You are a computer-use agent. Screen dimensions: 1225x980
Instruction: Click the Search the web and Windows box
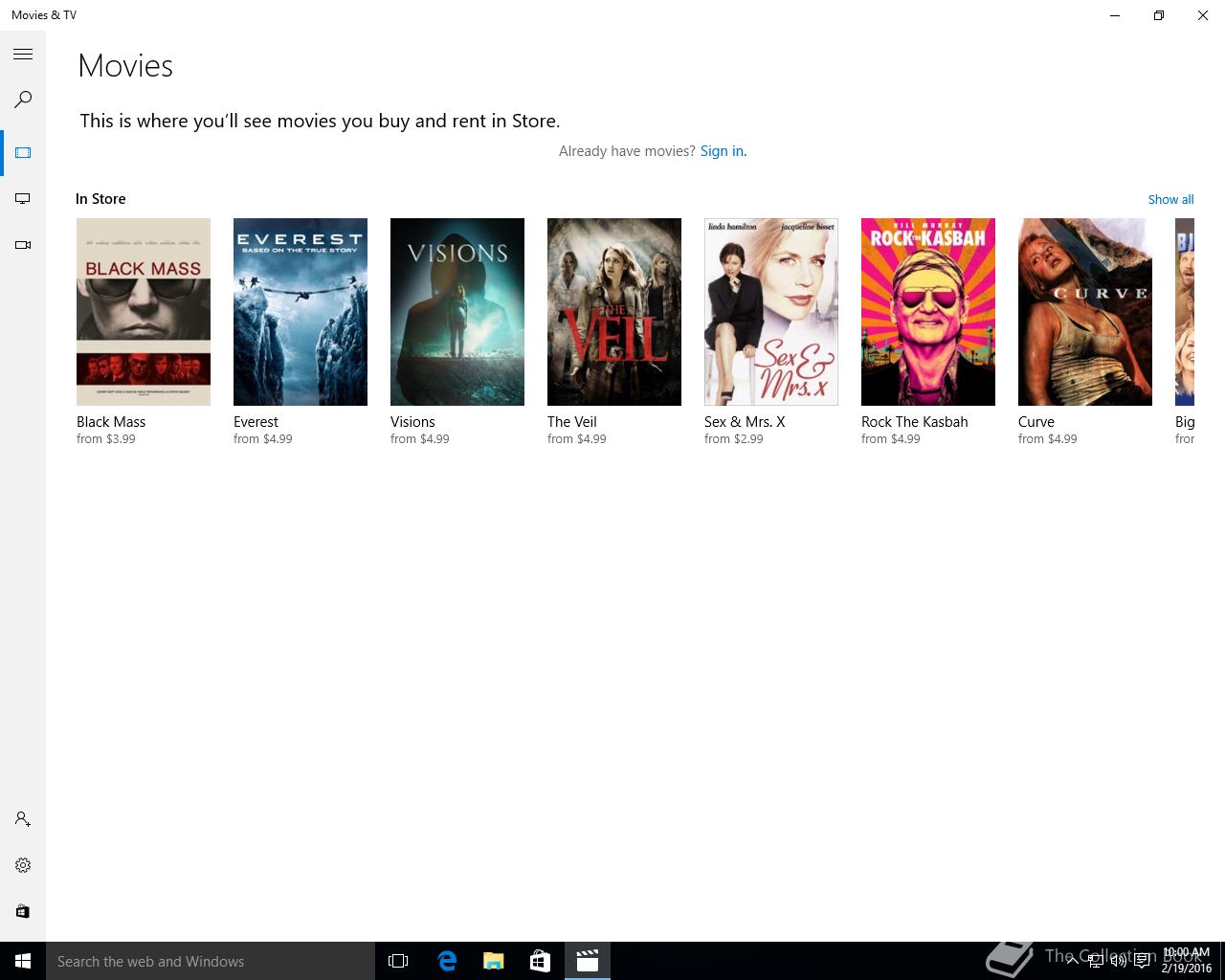coord(211,961)
